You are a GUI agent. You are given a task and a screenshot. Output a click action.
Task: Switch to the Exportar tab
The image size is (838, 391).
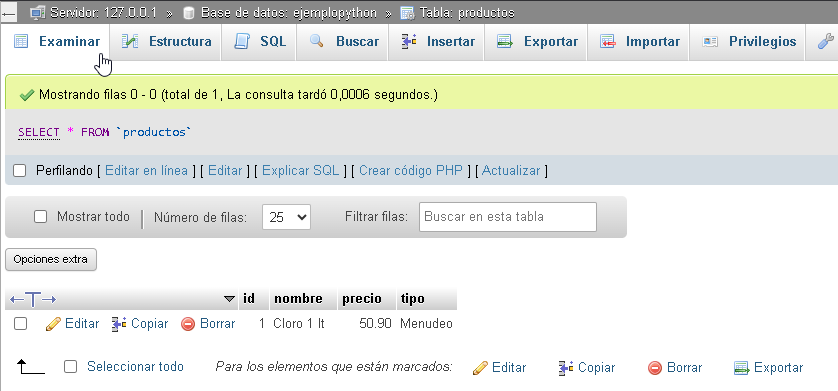[537, 42]
